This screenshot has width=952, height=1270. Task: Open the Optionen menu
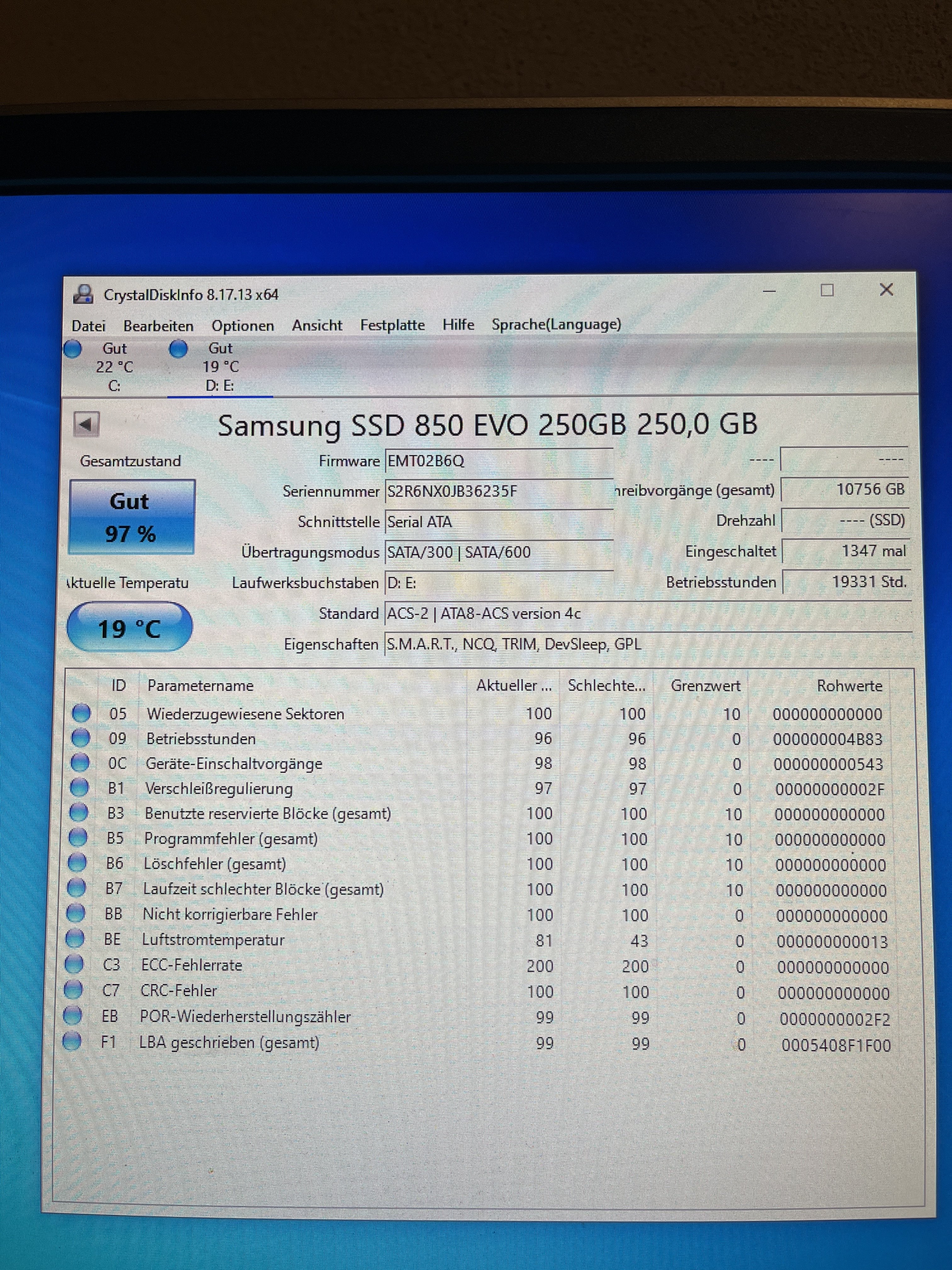[x=243, y=326]
